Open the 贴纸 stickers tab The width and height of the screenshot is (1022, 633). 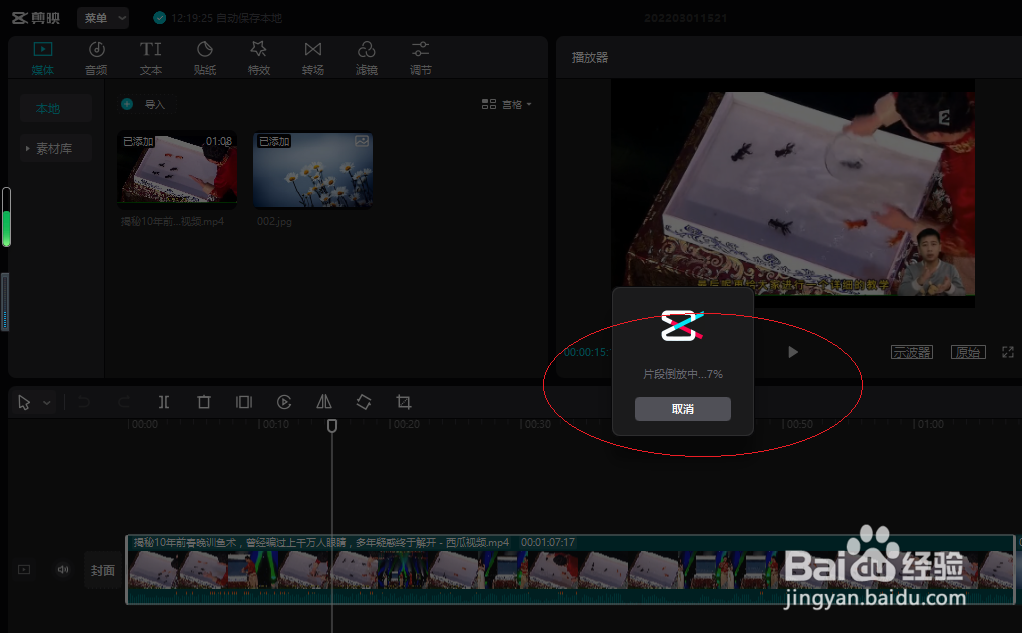click(x=205, y=58)
